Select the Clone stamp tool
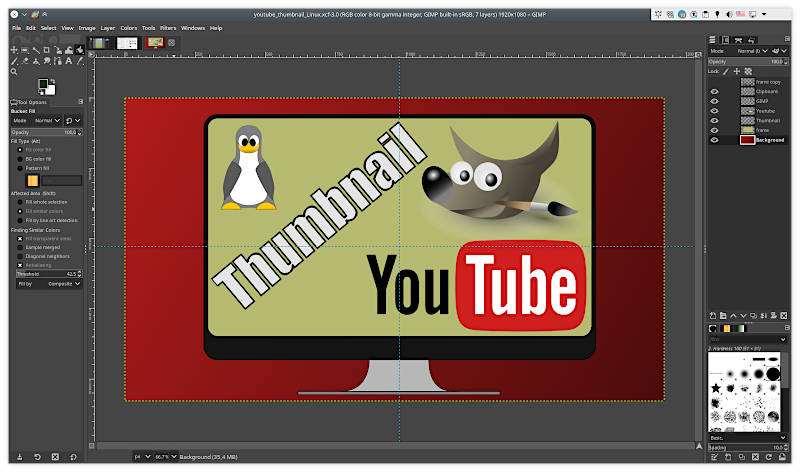 (36, 61)
